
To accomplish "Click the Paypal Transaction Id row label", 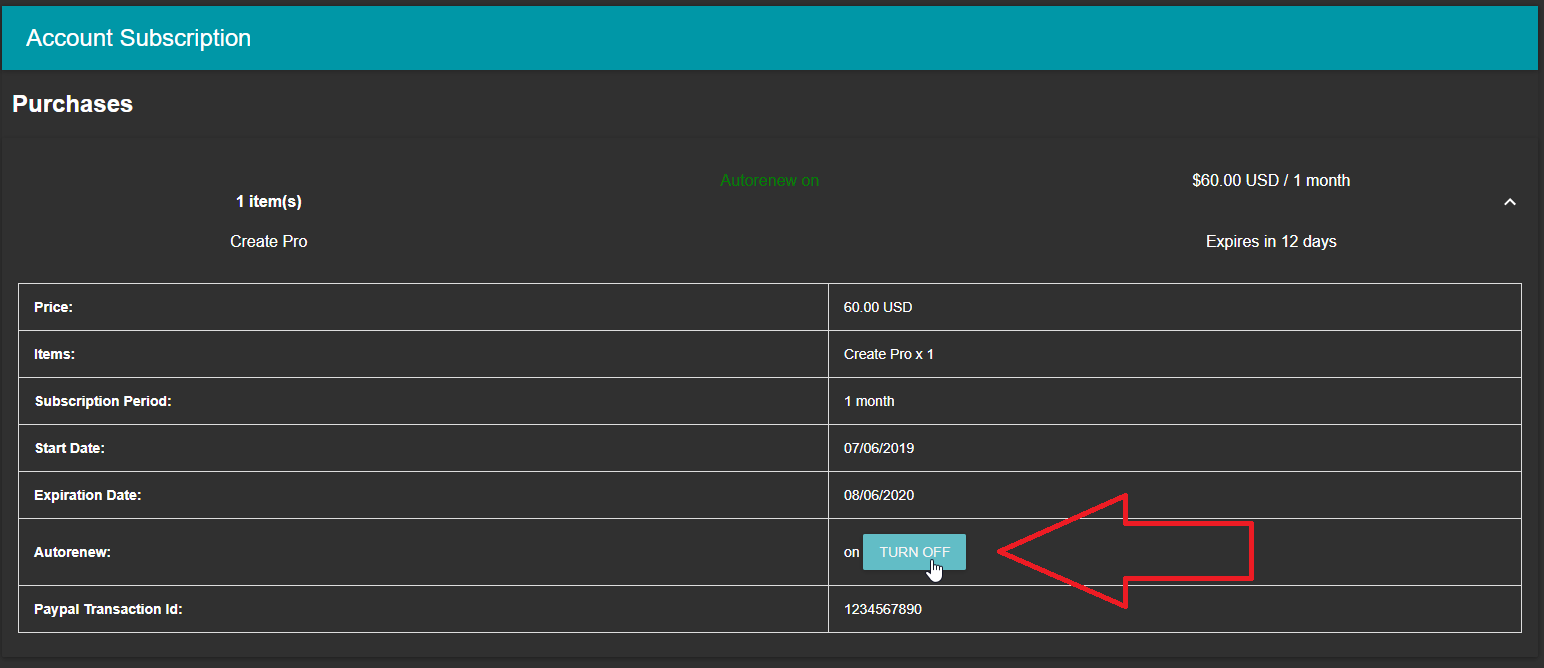I will [108, 609].
